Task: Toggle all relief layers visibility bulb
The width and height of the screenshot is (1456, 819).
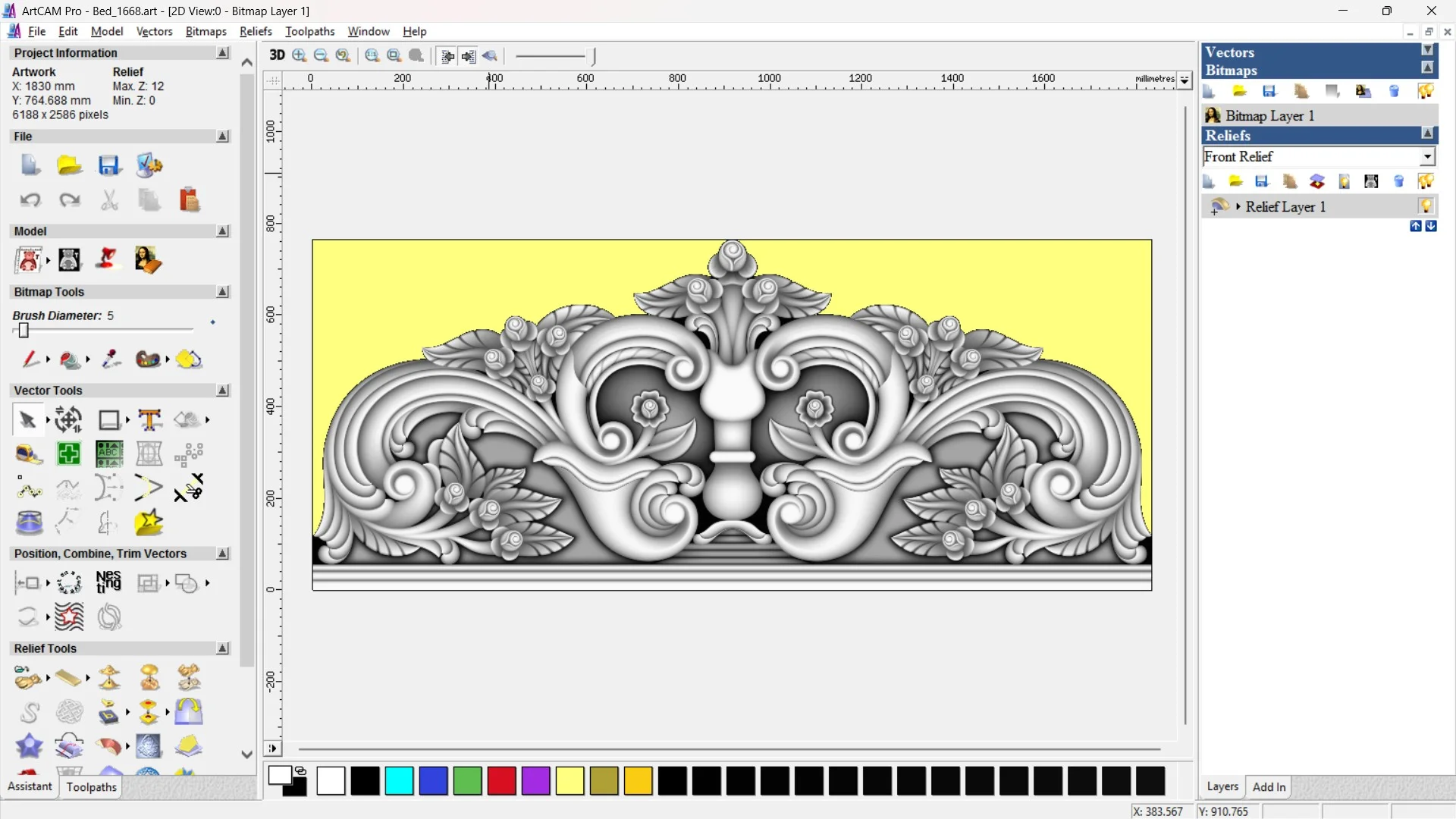Action: 1426,181
